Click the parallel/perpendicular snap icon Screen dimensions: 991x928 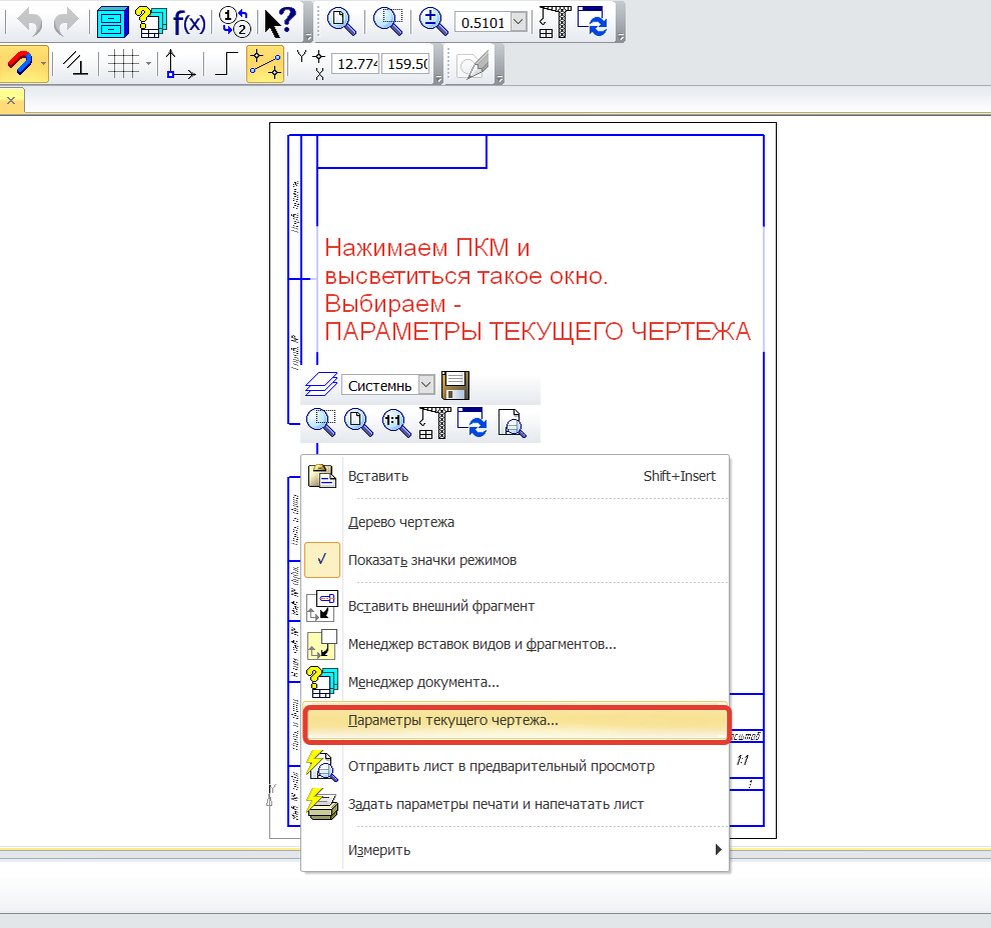pyautogui.click(x=76, y=64)
